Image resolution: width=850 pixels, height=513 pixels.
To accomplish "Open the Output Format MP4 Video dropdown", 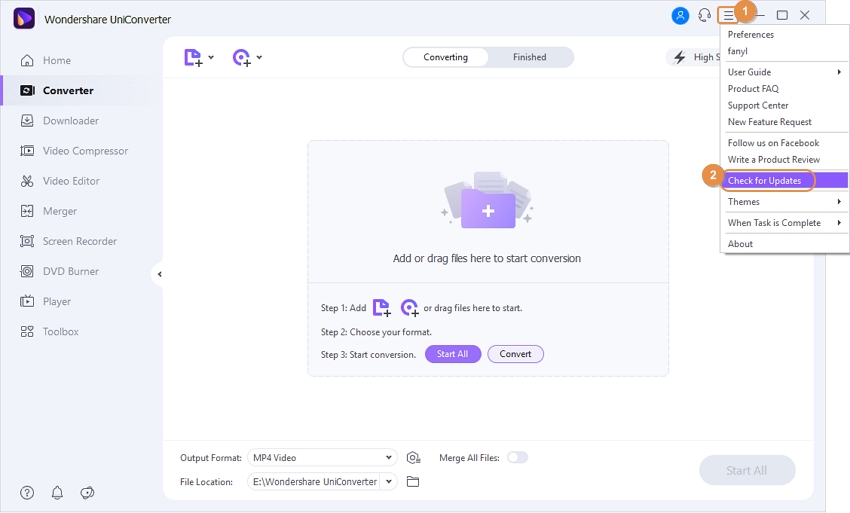I will pos(321,457).
